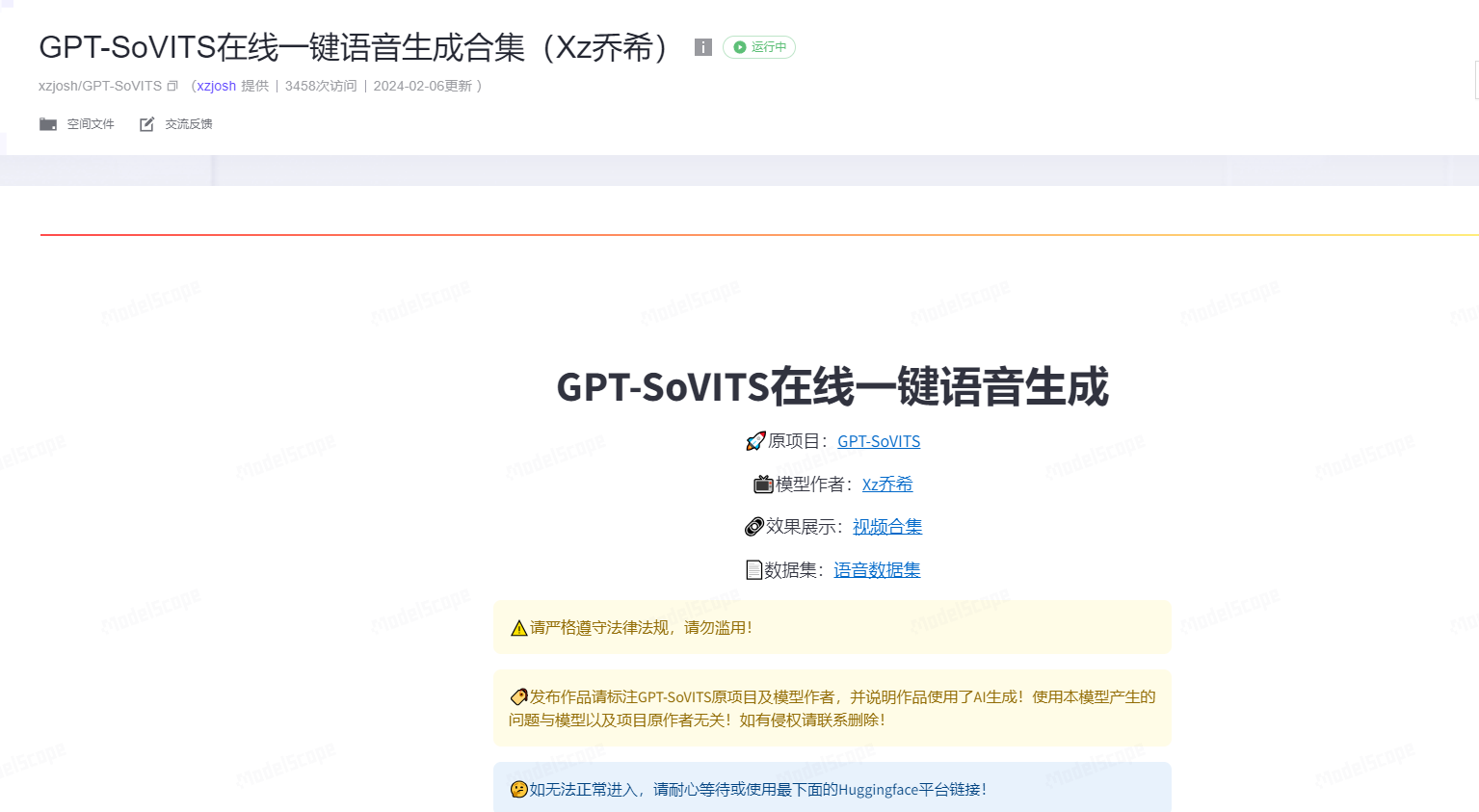Click the tape emoji beside 效果展示
The height and width of the screenshot is (812, 1479).
pyautogui.click(x=753, y=527)
